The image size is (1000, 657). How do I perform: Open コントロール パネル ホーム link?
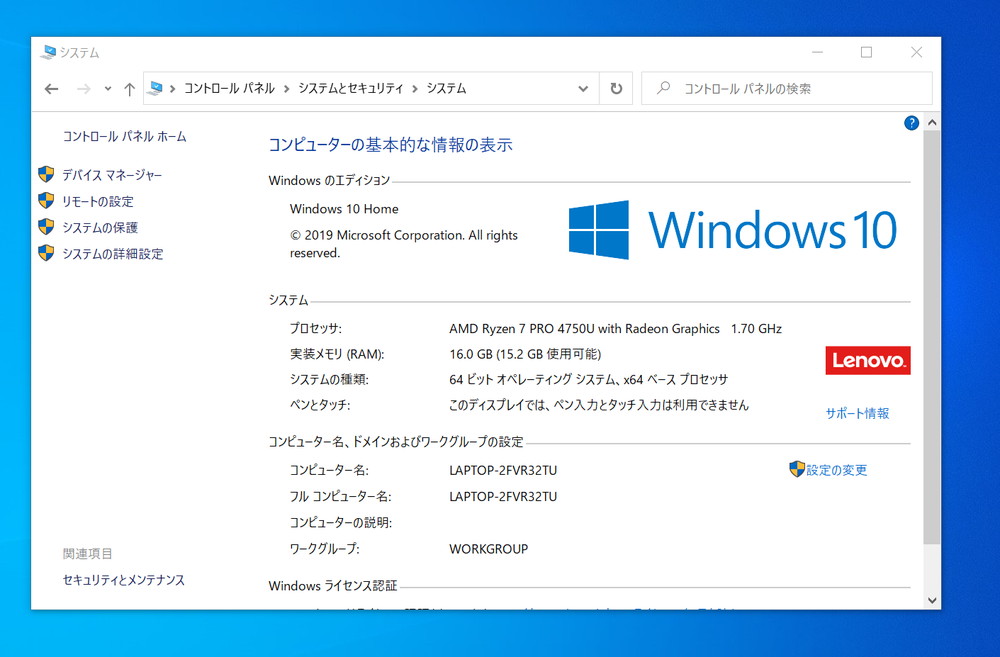pos(124,137)
